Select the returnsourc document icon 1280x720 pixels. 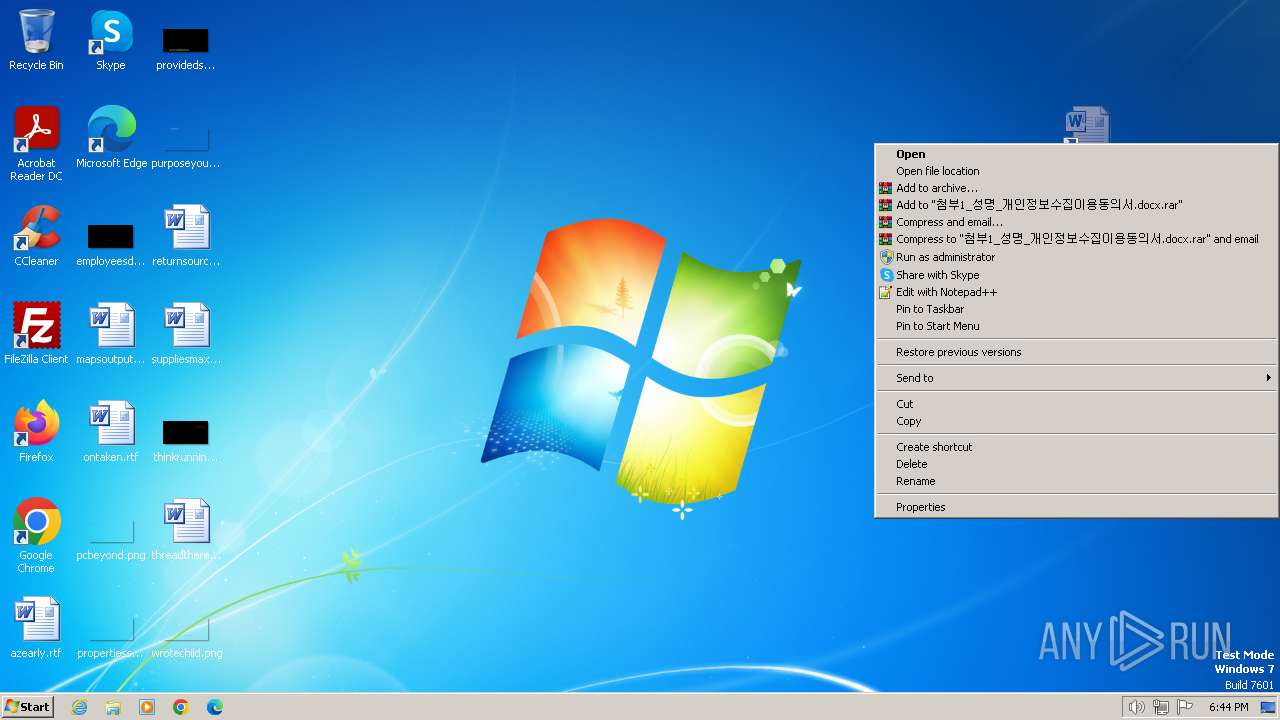(x=186, y=236)
